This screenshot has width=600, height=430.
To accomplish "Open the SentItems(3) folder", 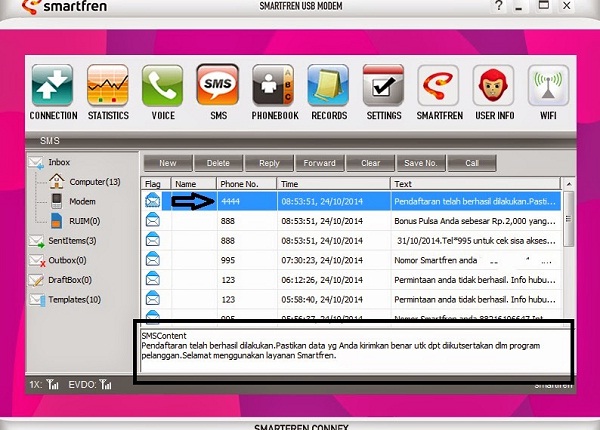I will [72, 241].
